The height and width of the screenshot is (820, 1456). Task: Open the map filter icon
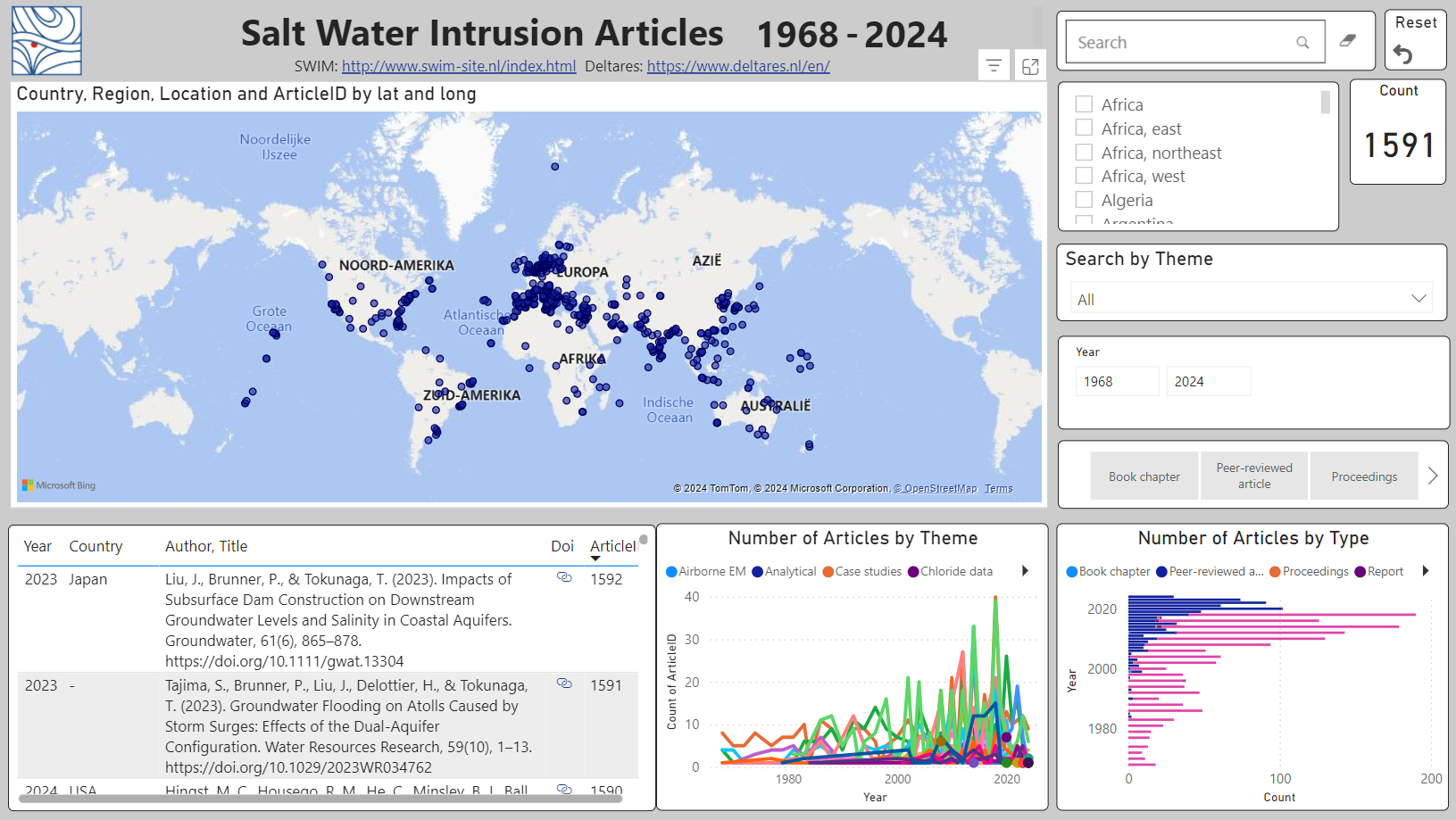point(994,65)
